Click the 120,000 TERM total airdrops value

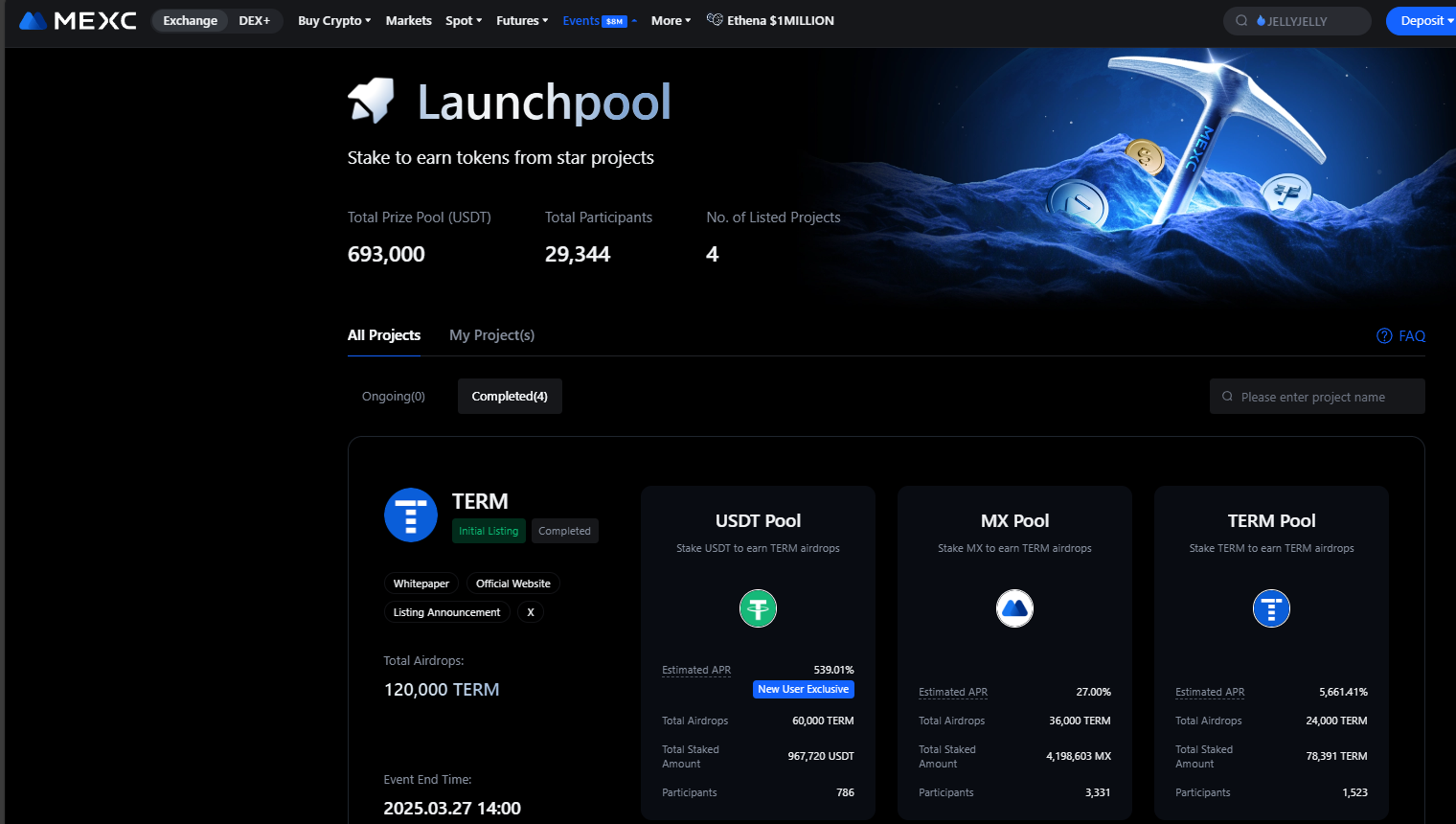442,690
